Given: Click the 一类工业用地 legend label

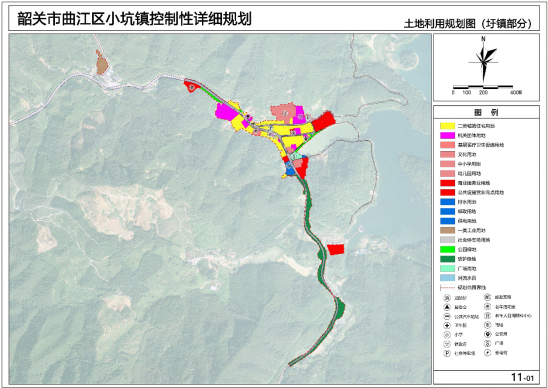Looking at the screenshot, I should click(x=472, y=231).
